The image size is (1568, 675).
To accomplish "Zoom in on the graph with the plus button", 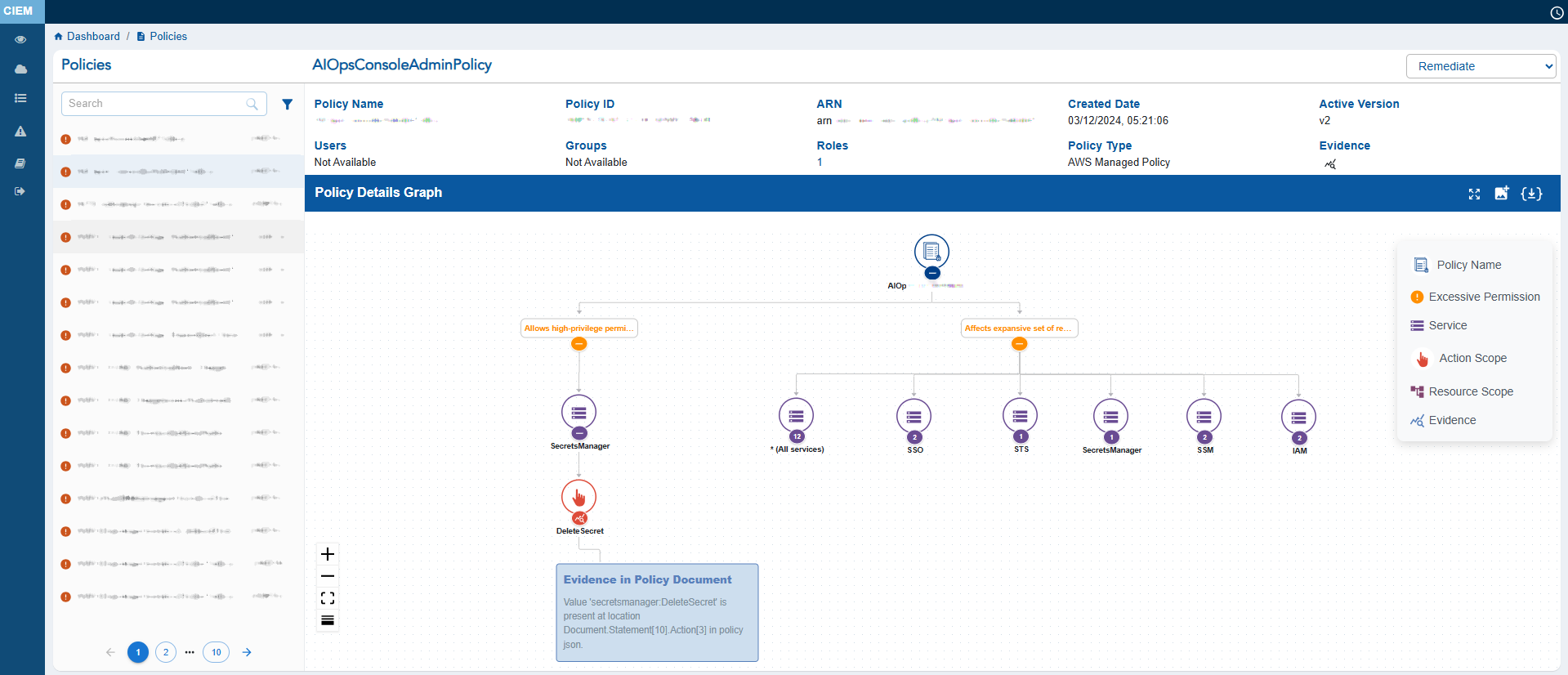I will [x=328, y=554].
